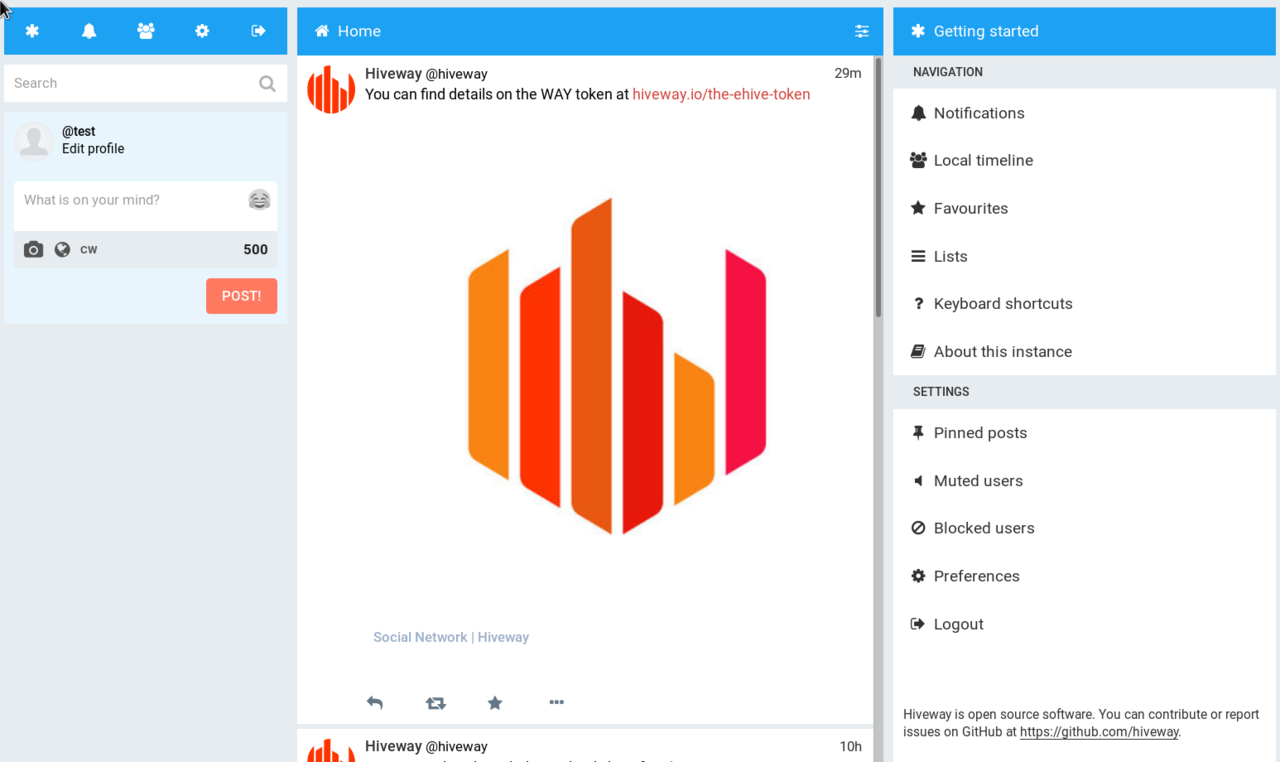The height and width of the screenshot is (762, 1280).
Task: Click the book icon beside About this instance
Action: click(918, 351)
